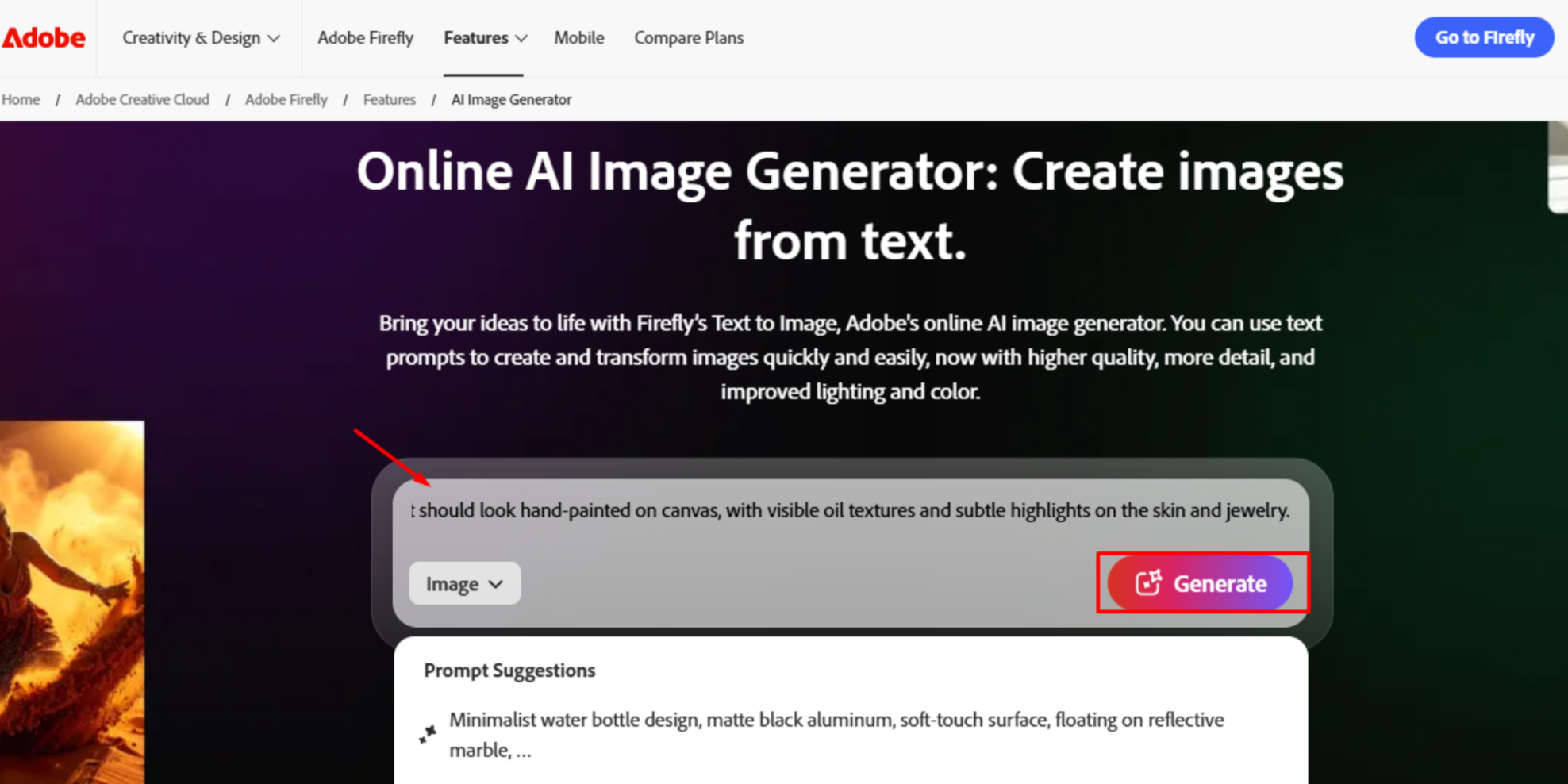The width and height of the screenshot is (1568, 784).
Task: Click the Home breadcrumb link
Action: [21, 99]
